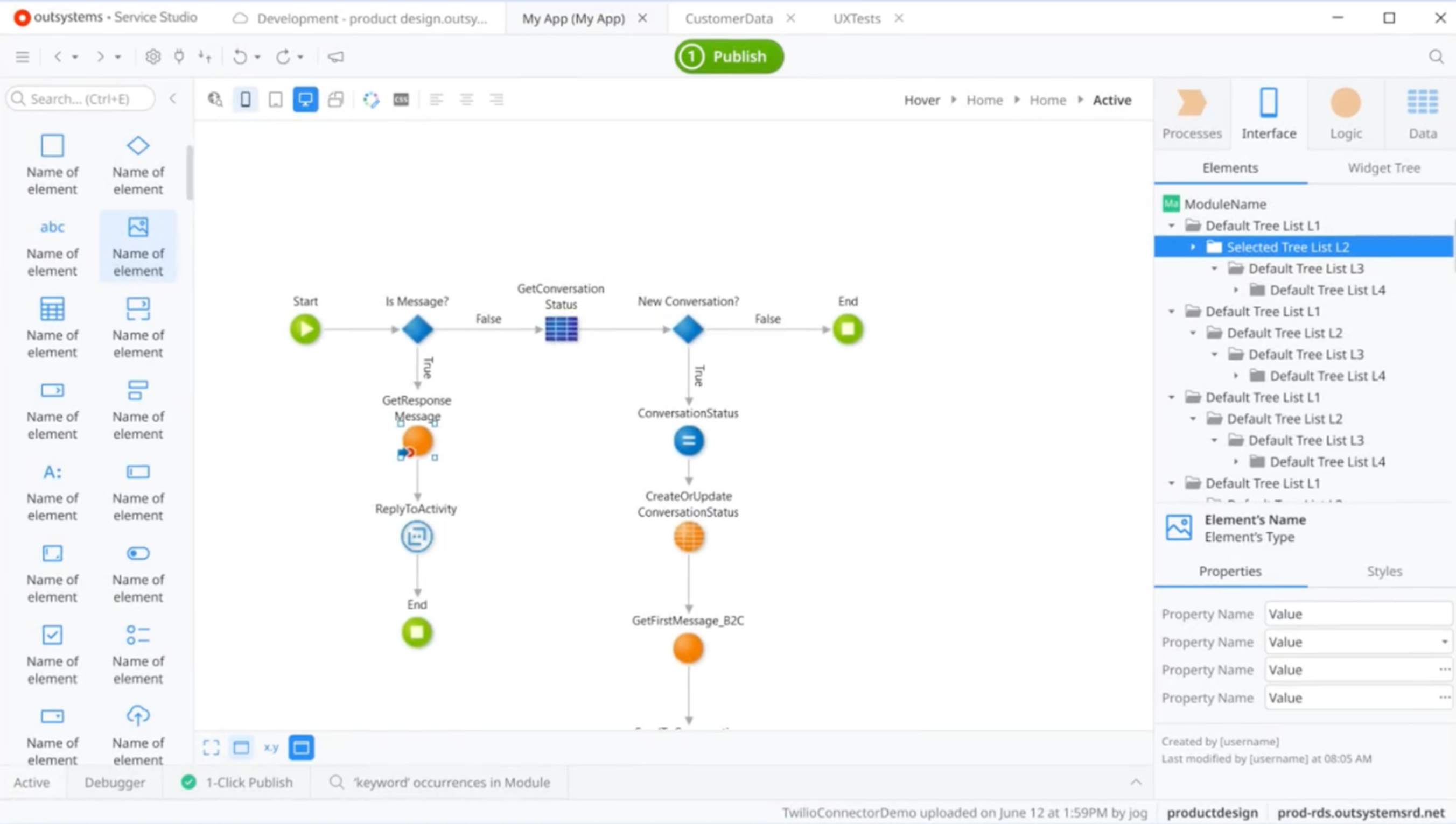Open the undo history dropdown
Screen dimensions: 1456x824
[x=257, y=57]
